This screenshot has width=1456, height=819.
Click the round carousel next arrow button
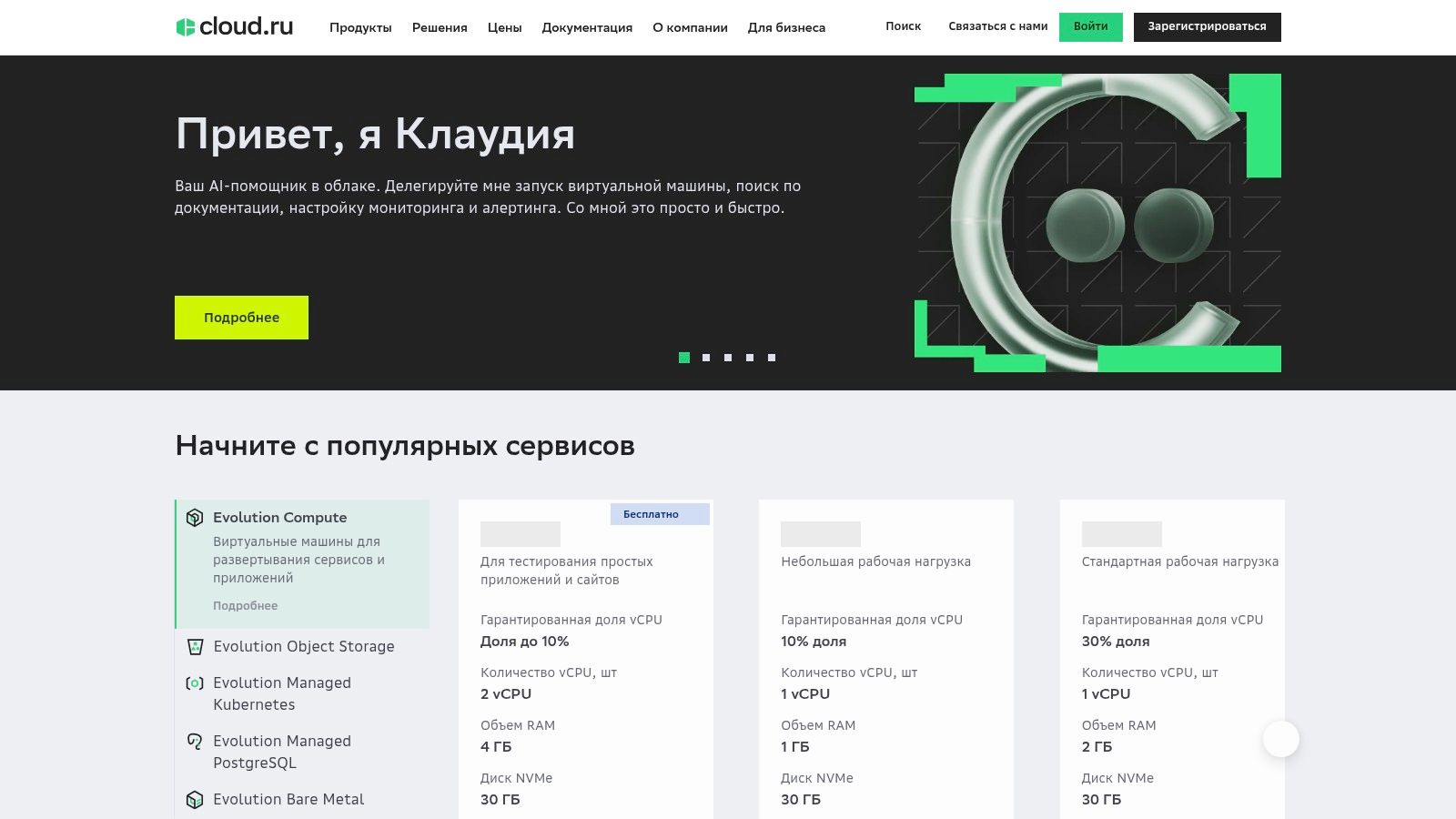tap(1280, 739)
